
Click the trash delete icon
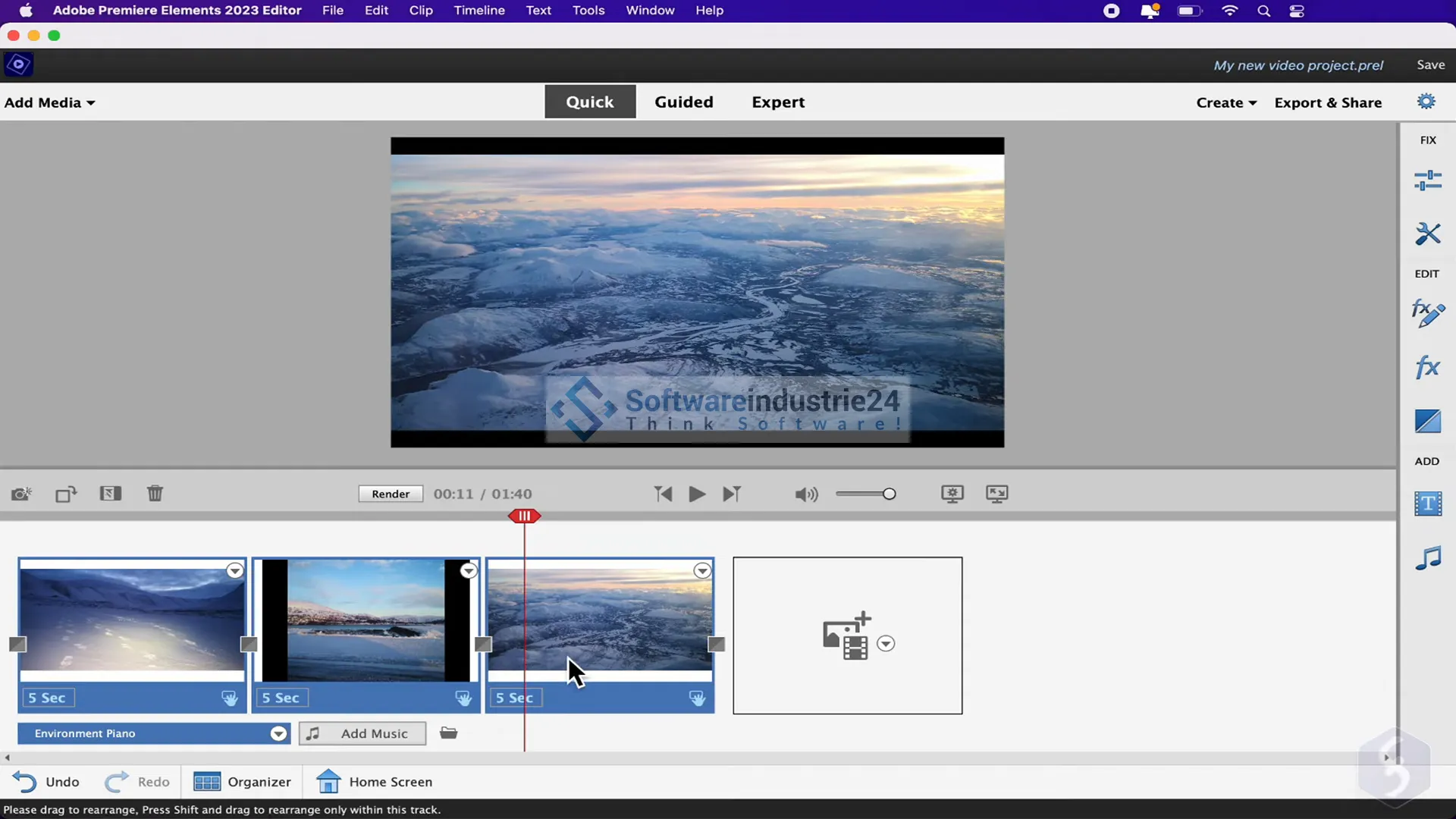pyautogui.click(x=155, y=494)
